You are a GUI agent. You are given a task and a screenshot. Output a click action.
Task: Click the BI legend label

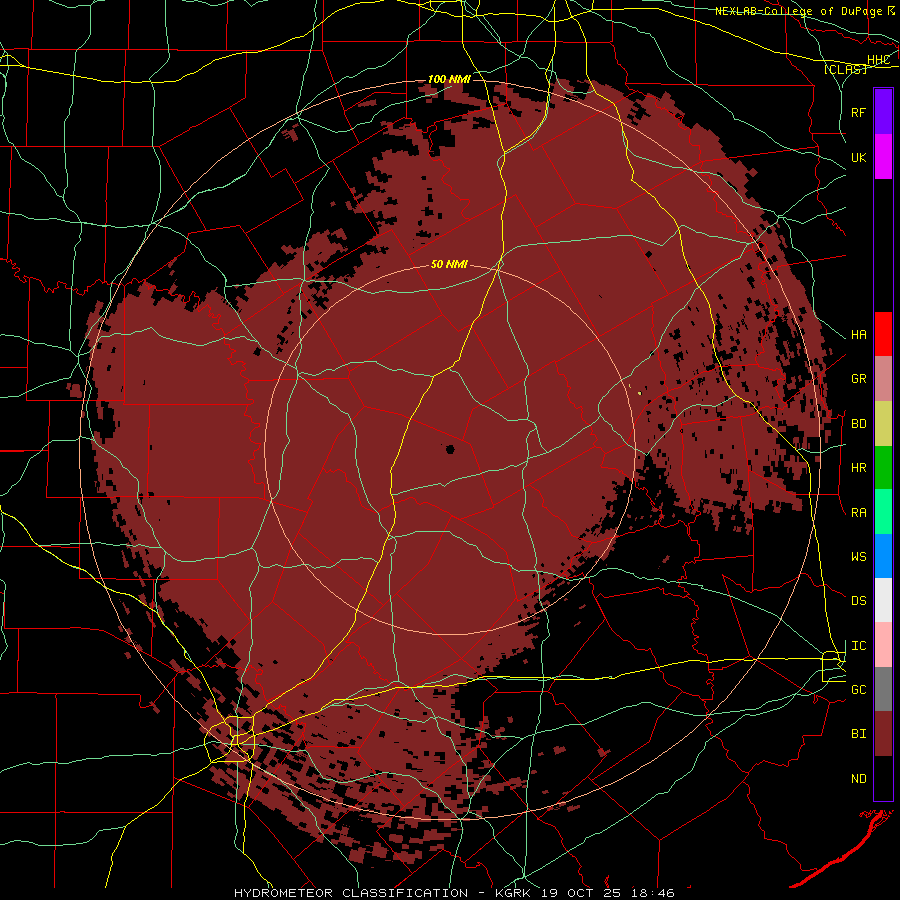point(858,734)
